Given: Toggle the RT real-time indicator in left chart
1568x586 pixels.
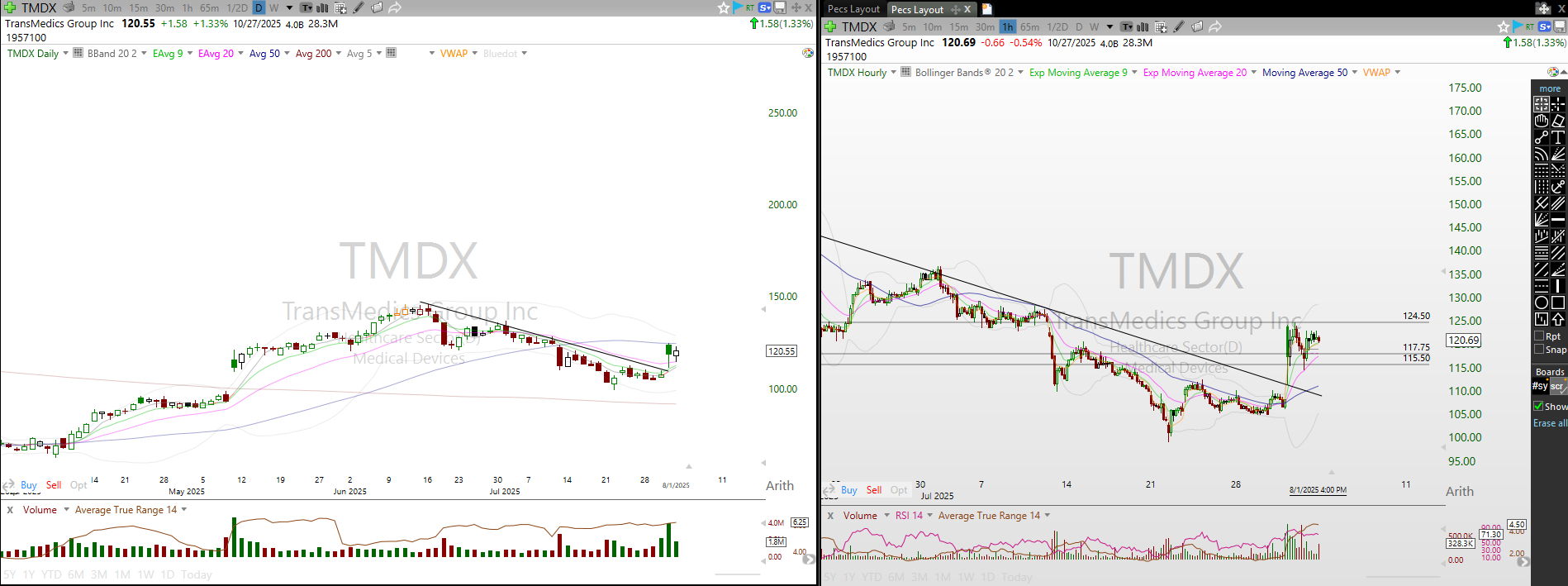Looking at the screenshot, I should click(x=750, y=7).
